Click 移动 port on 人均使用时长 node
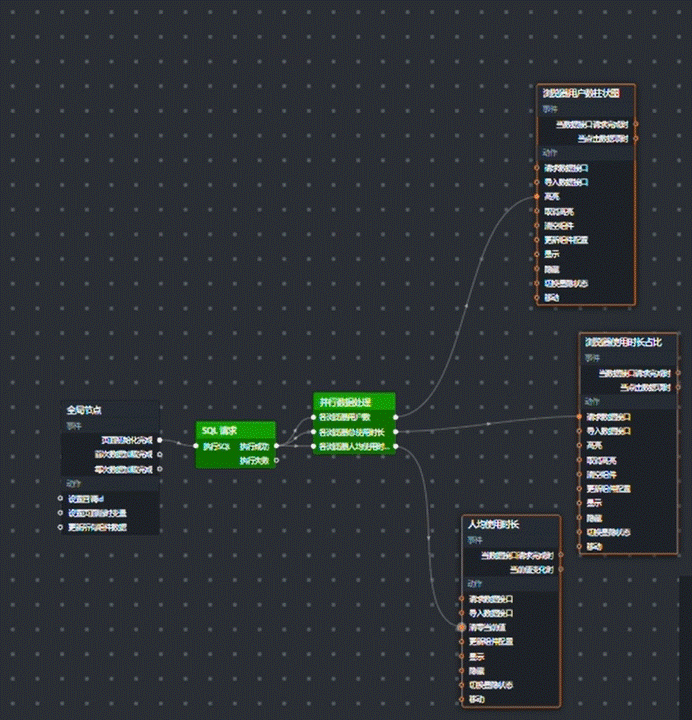692x720 pixels. (461, 699)
